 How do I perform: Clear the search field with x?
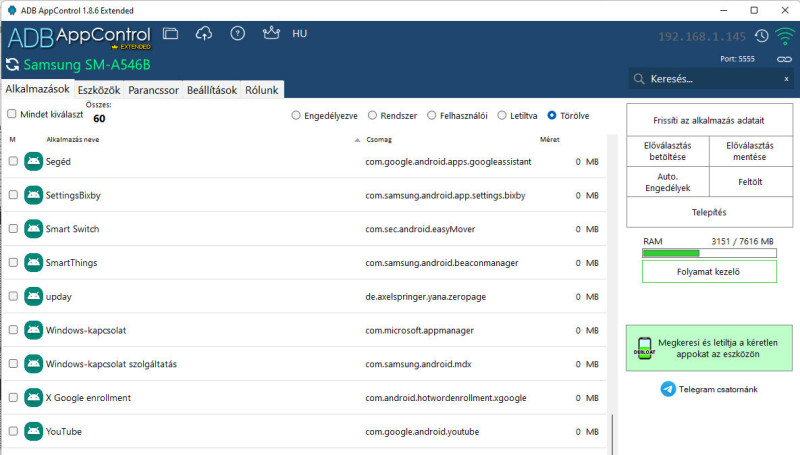tap(786, 79)
